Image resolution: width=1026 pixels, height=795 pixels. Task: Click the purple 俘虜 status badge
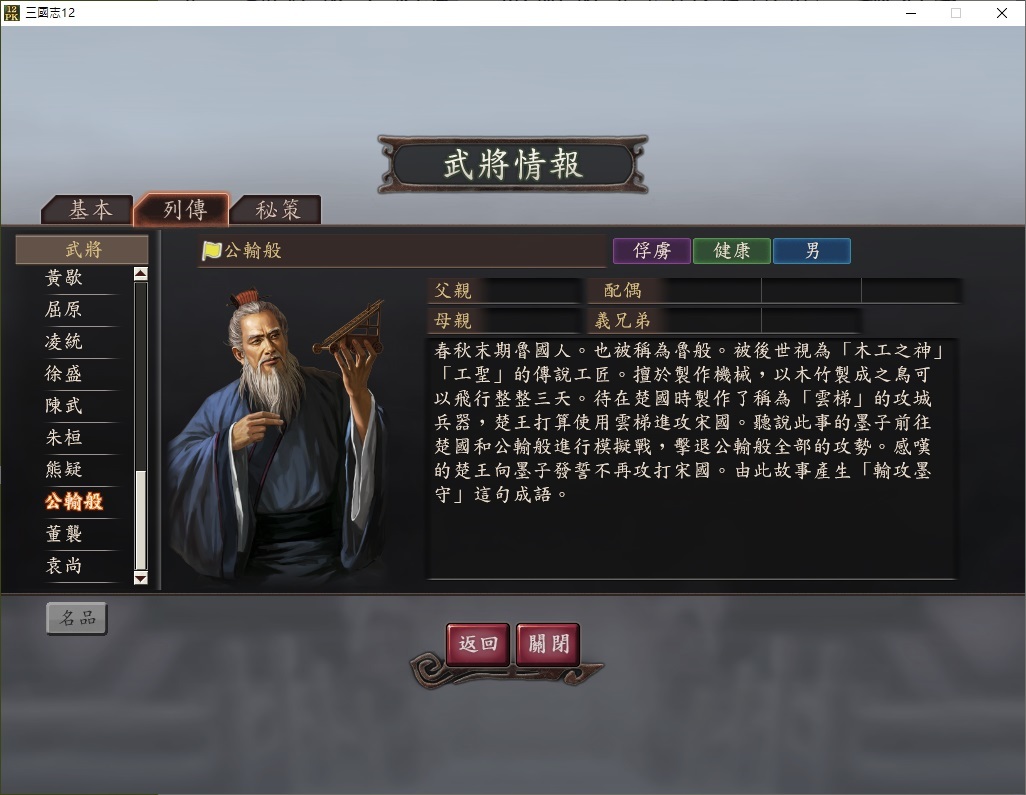point(652,251)
